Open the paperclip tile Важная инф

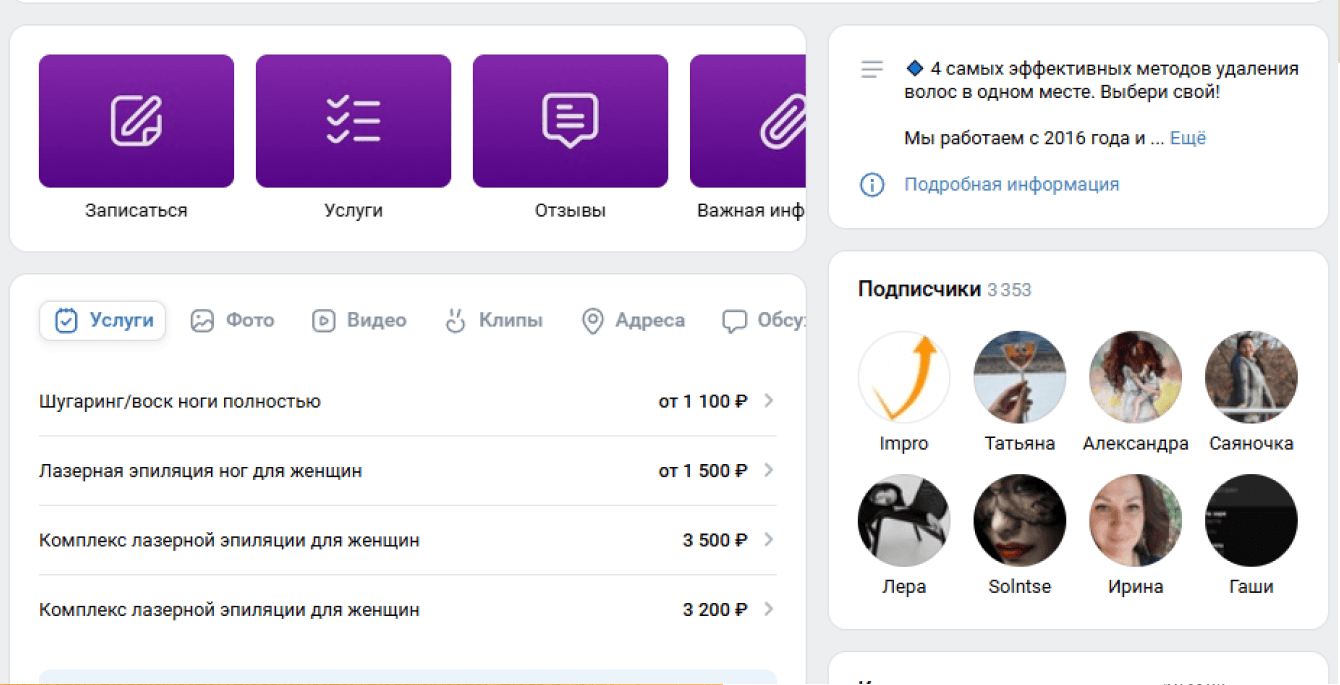coord(748,121)
